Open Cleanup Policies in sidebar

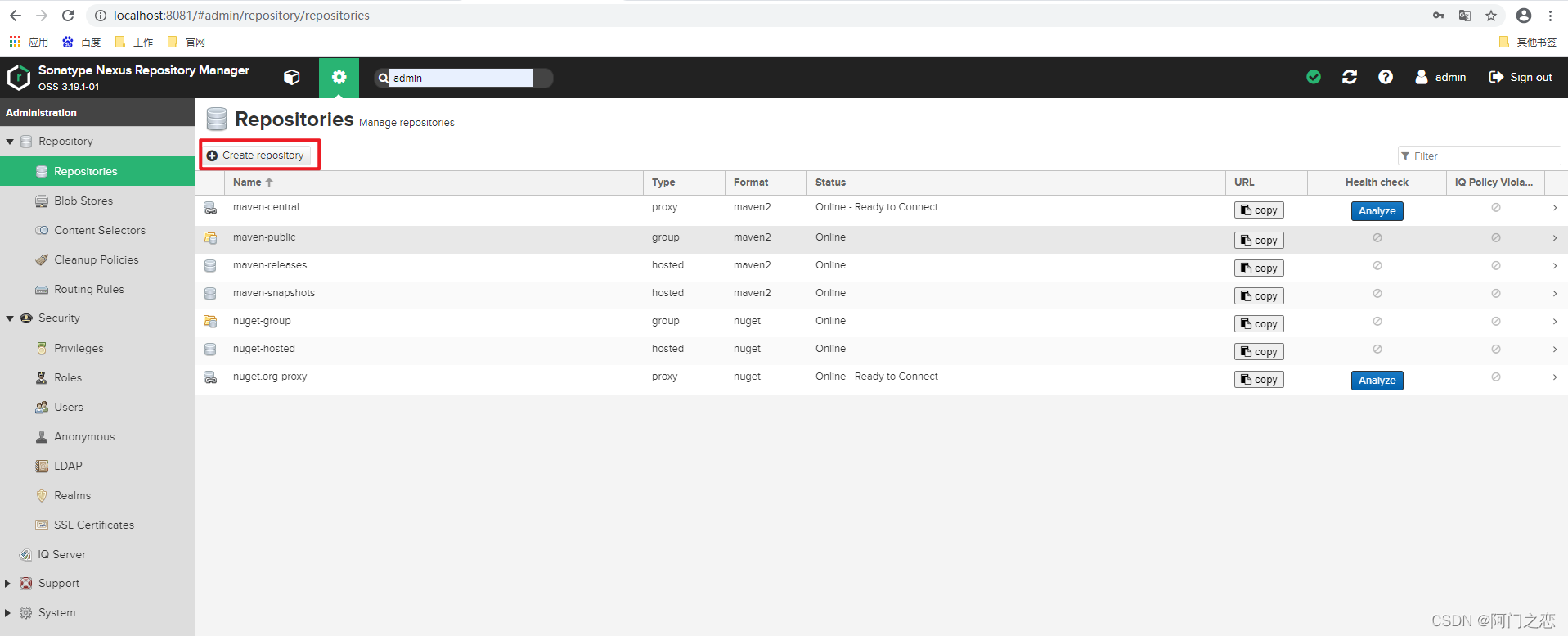coord(97,259)
